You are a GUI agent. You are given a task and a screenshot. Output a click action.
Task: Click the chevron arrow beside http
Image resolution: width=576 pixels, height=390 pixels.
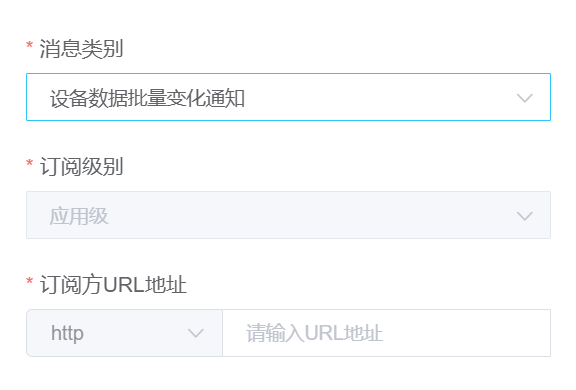(195, 333)
